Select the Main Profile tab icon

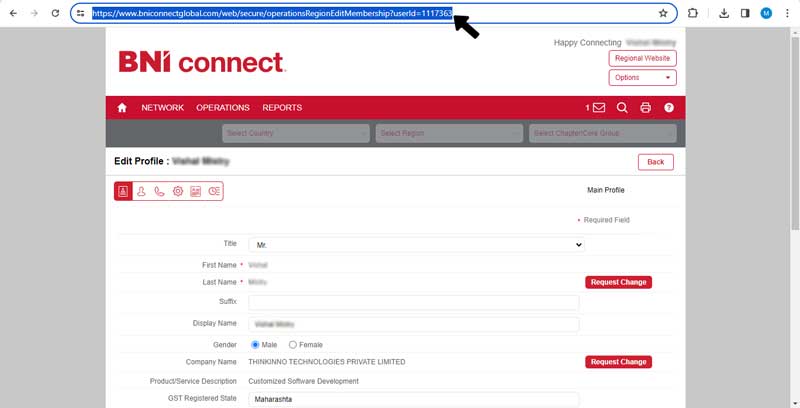tap(123, 191)
